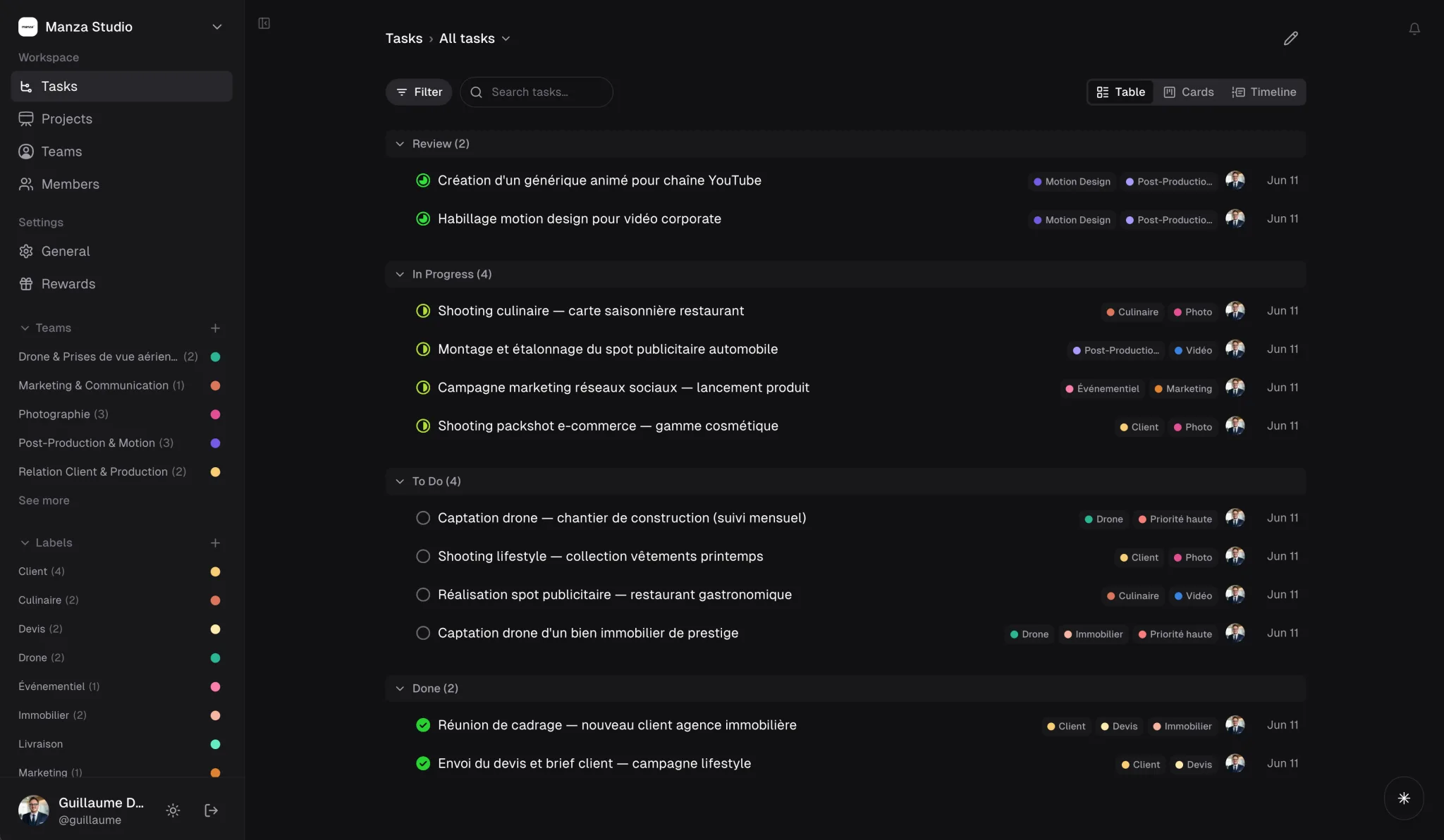
Task: Click the Tasks sidebar icon
Action: pyautogui.click(x=26, y=86)
